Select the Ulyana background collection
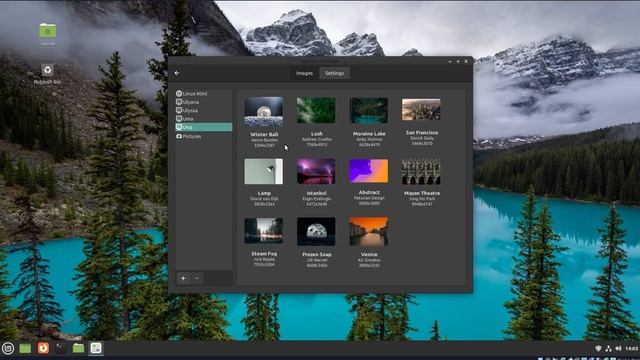The image size is (640, 360). coord(203,102)
